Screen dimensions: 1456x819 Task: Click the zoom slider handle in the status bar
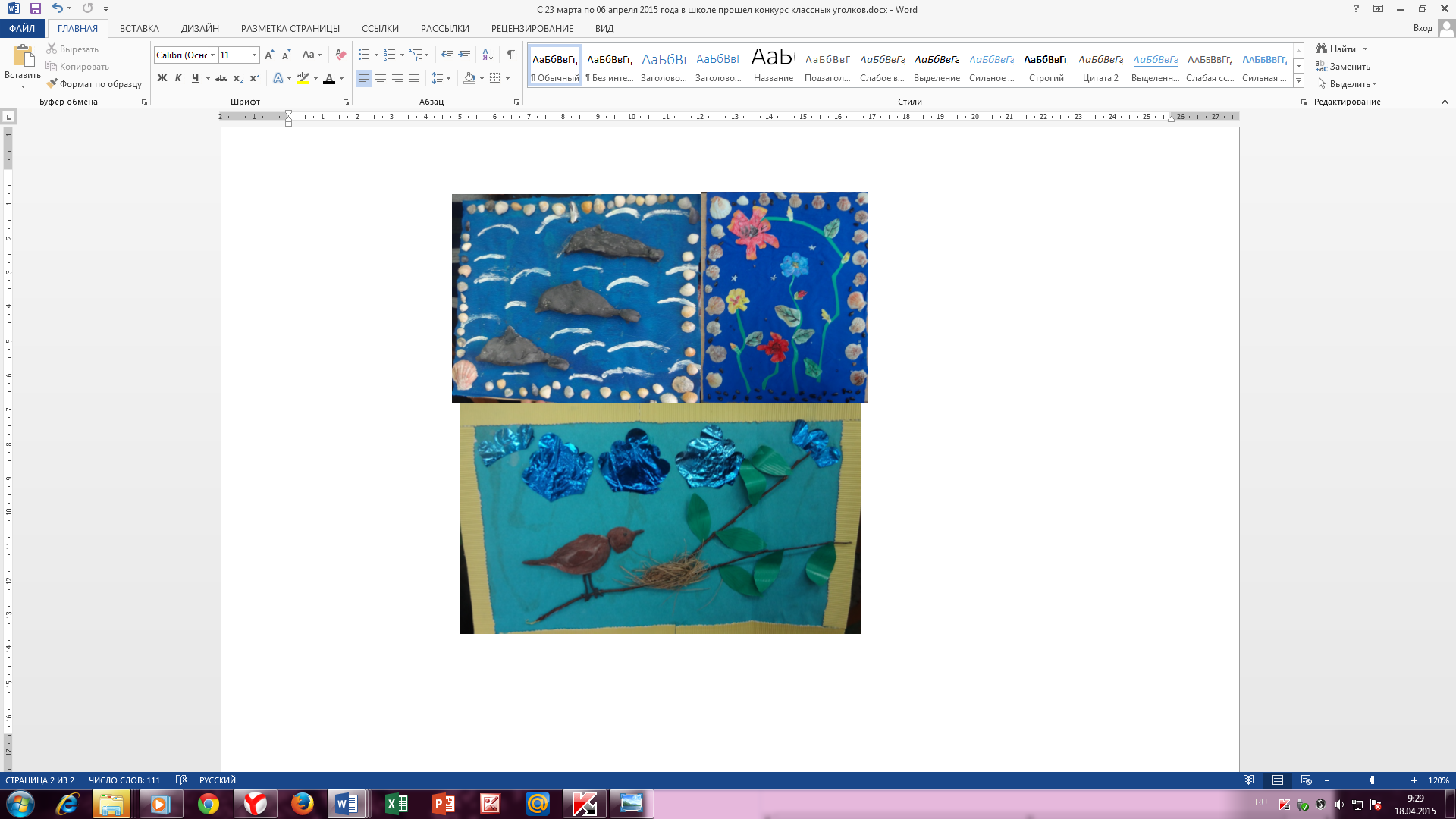click(x=1372, y=780)
